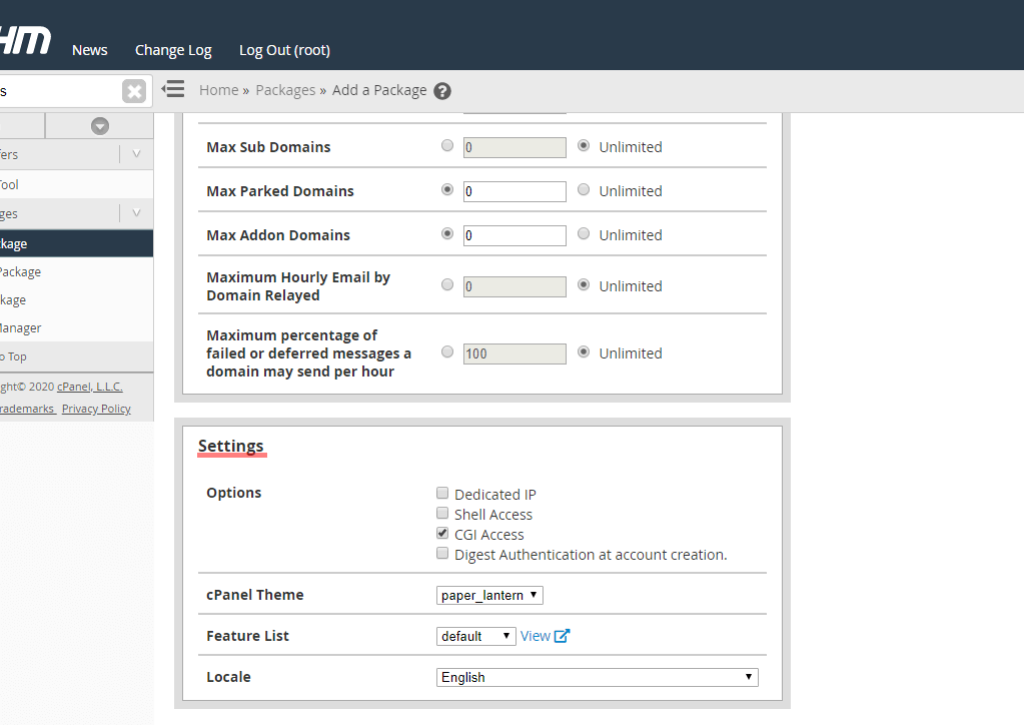
Task: Open the Locale dropdown
Action: (x=597, y=677)
